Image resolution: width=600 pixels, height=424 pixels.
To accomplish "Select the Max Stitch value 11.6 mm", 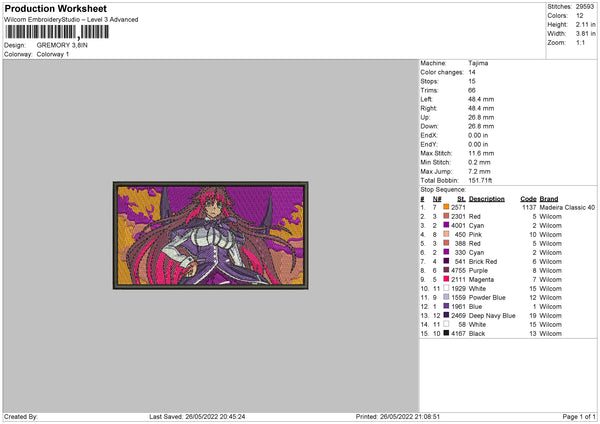I will (x=481, y=153).
